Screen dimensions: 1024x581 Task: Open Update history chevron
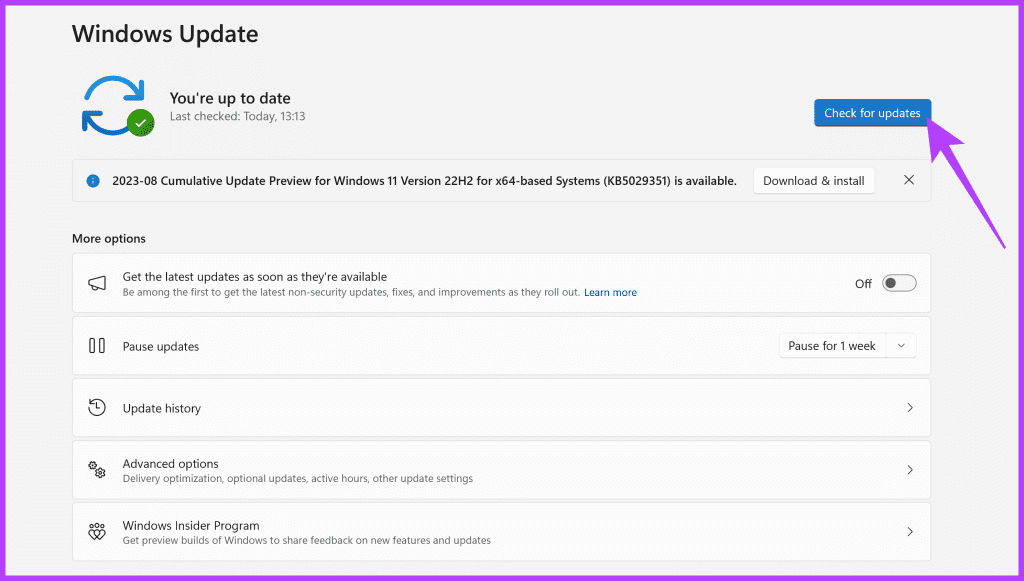tap(910, 408)
